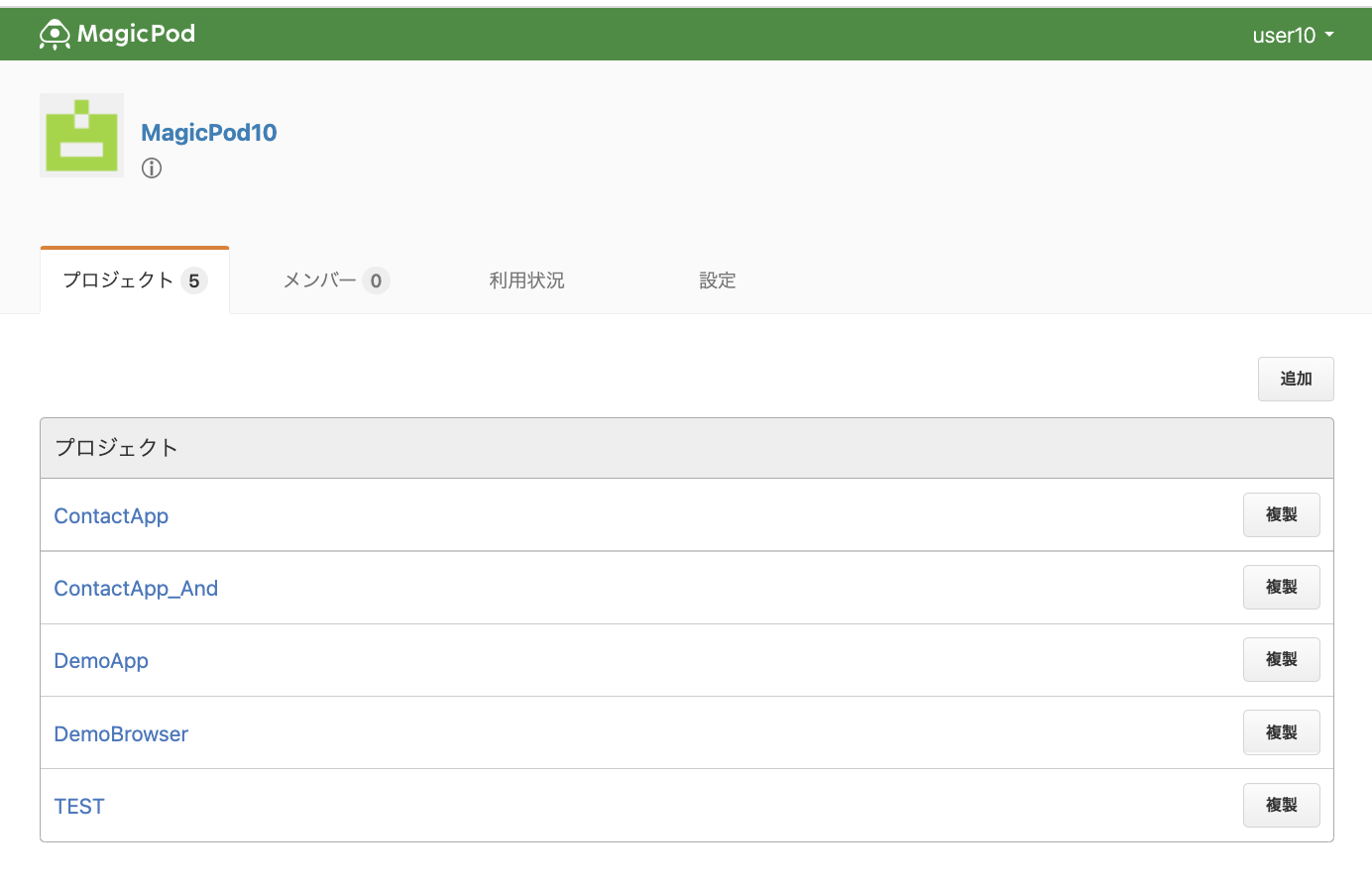Open the user10 account dropdown
Viewport: 1372px width, 890px height.
[1293, 35]
